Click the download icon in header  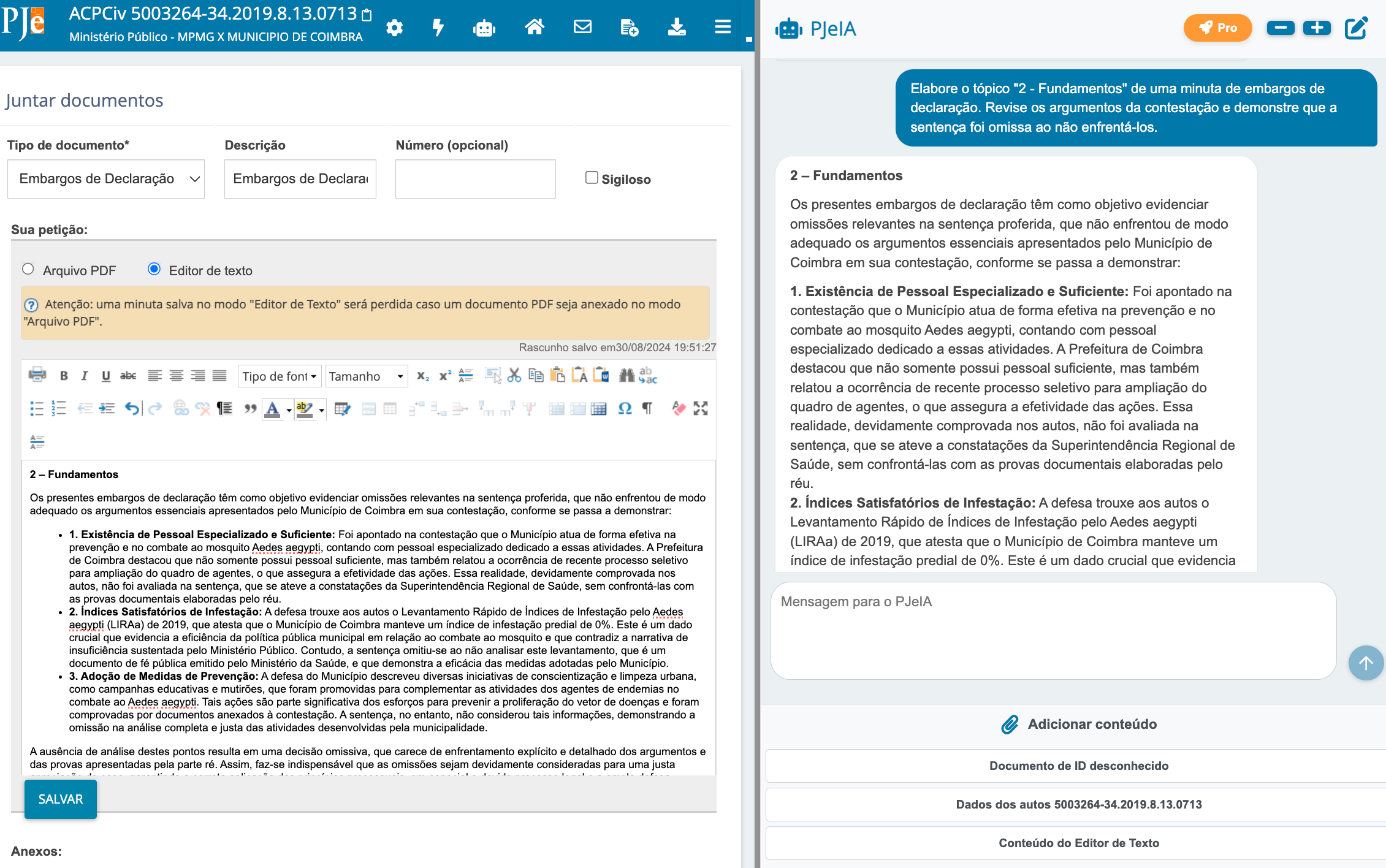pos(677,27)
